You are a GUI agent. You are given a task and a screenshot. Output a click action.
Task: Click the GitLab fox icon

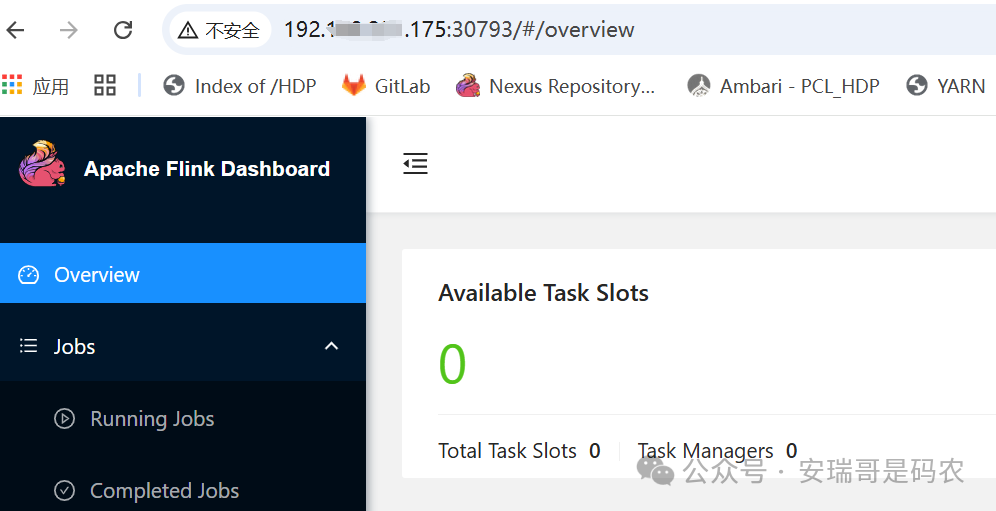pyautogui.click(x=354, y=85)
